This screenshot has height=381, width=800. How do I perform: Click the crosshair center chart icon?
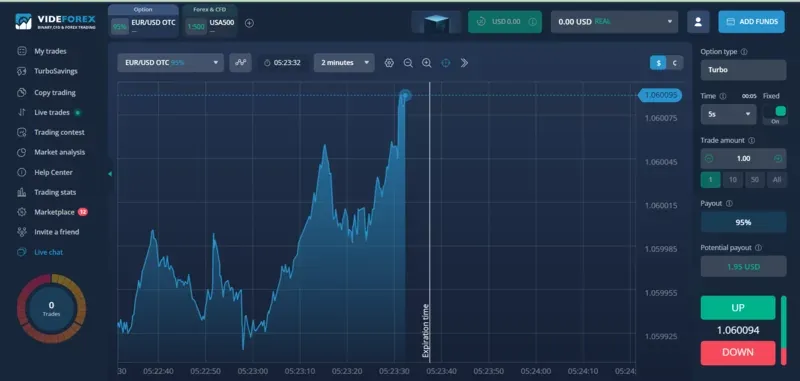point(445,63)
